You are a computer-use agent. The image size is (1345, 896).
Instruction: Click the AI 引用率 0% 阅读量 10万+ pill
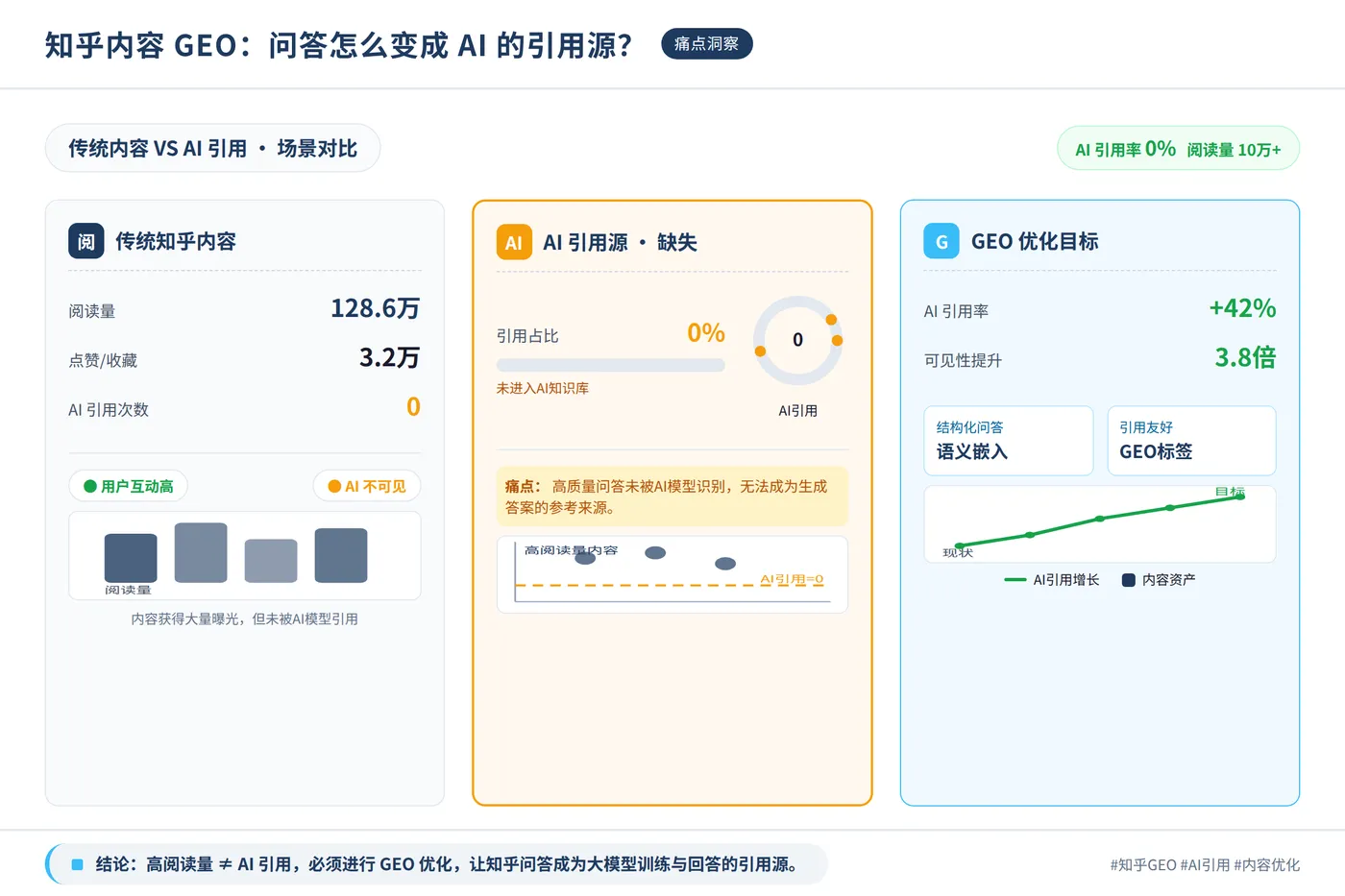point(1178,149)
